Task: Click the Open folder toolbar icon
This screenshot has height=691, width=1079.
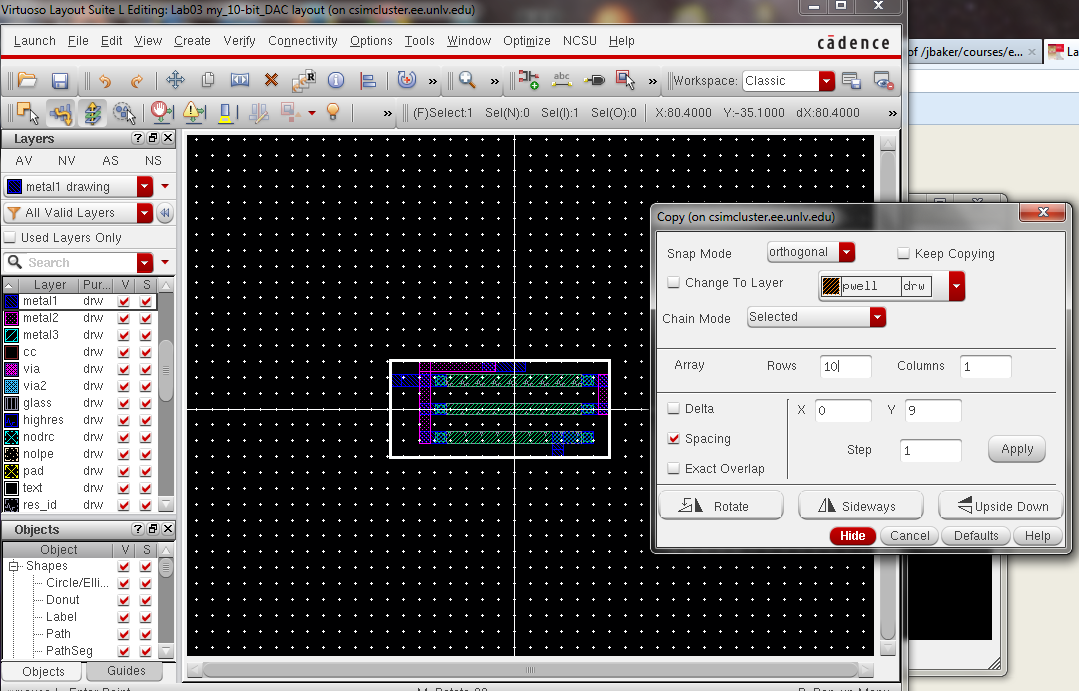Action: (x=27, y=81)
